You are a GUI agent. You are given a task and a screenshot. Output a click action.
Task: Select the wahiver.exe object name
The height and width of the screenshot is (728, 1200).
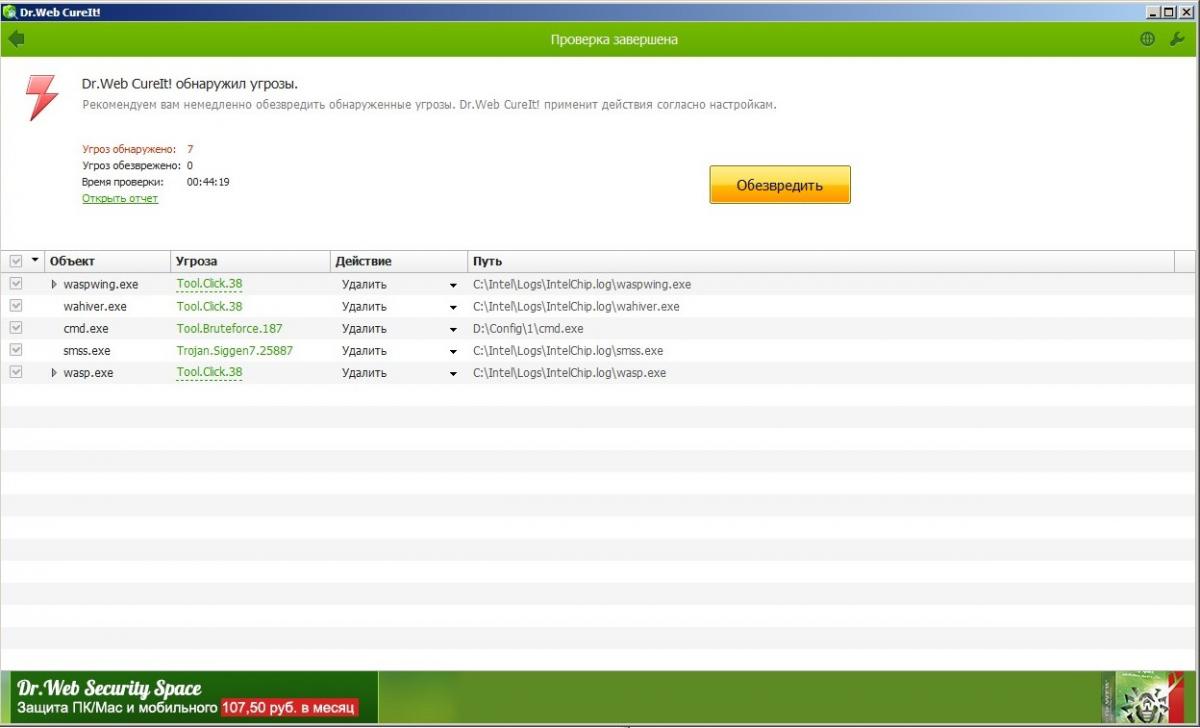point(95,307)
